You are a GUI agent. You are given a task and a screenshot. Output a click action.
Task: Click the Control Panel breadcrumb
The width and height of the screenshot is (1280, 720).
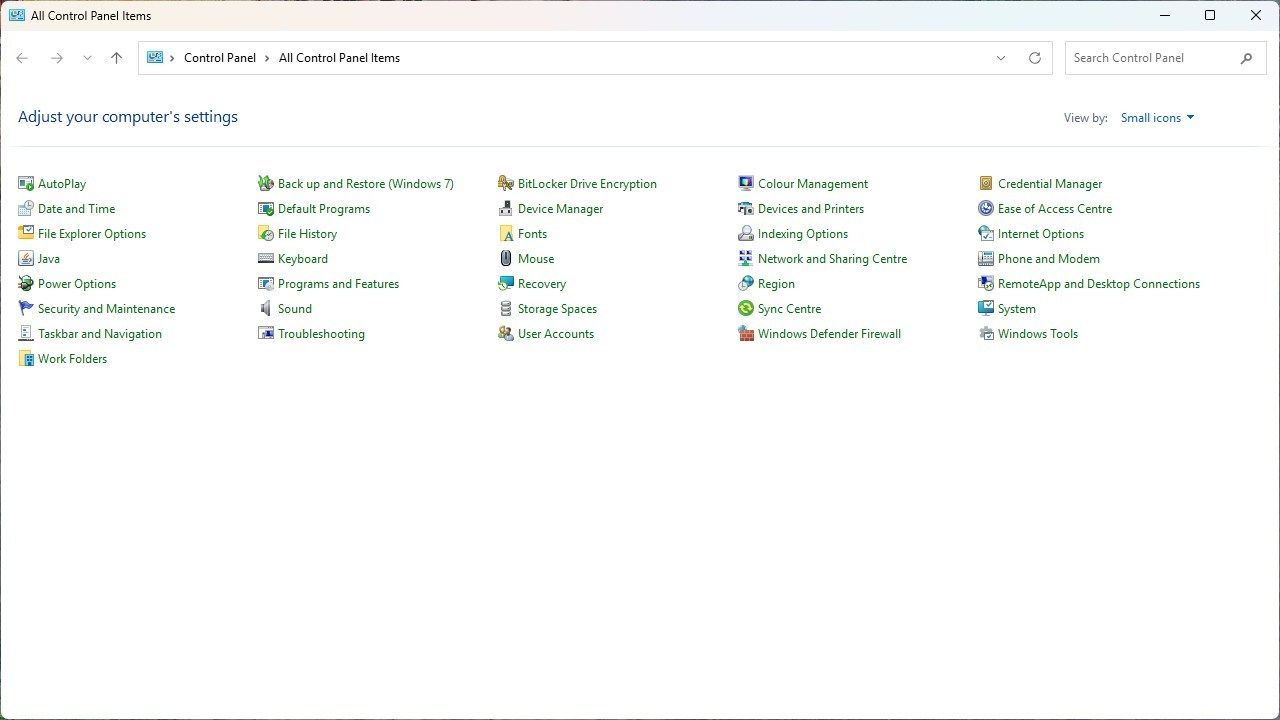pyautogui.click(x=220, y=58)
